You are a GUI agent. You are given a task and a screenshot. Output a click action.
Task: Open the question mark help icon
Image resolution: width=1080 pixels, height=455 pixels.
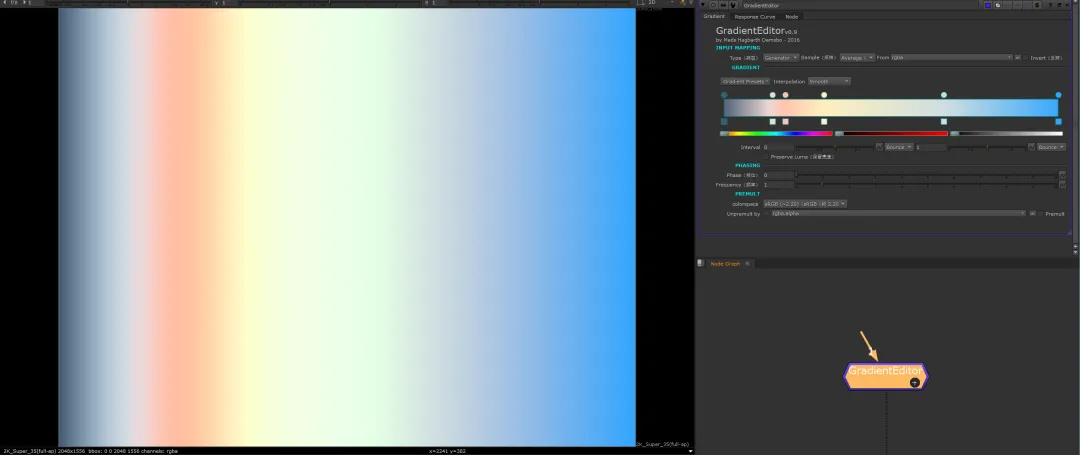1050,5
